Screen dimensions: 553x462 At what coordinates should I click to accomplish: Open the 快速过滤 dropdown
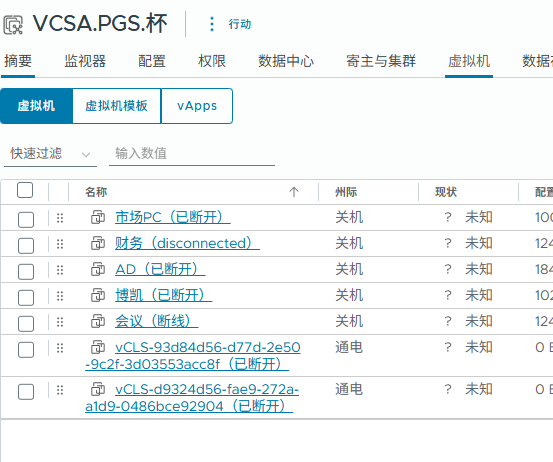50,154
